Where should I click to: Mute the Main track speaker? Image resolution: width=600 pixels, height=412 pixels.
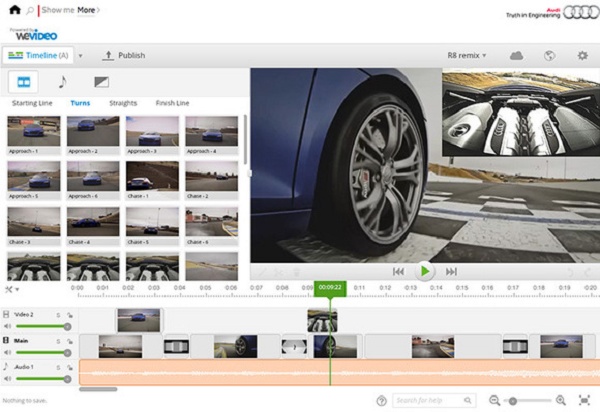[7, 352]
